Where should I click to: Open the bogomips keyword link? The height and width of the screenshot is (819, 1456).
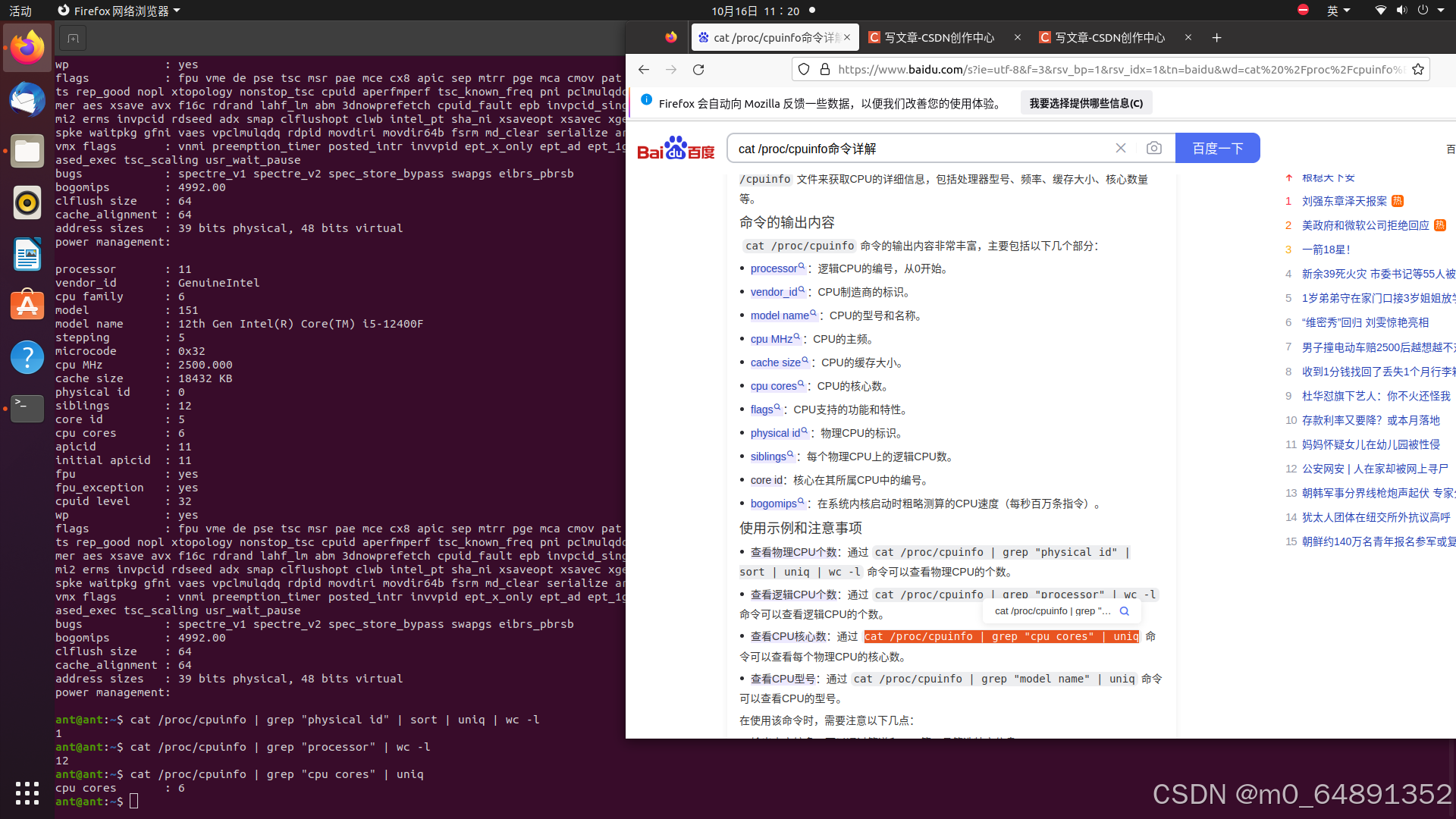(x=773, y=504)
